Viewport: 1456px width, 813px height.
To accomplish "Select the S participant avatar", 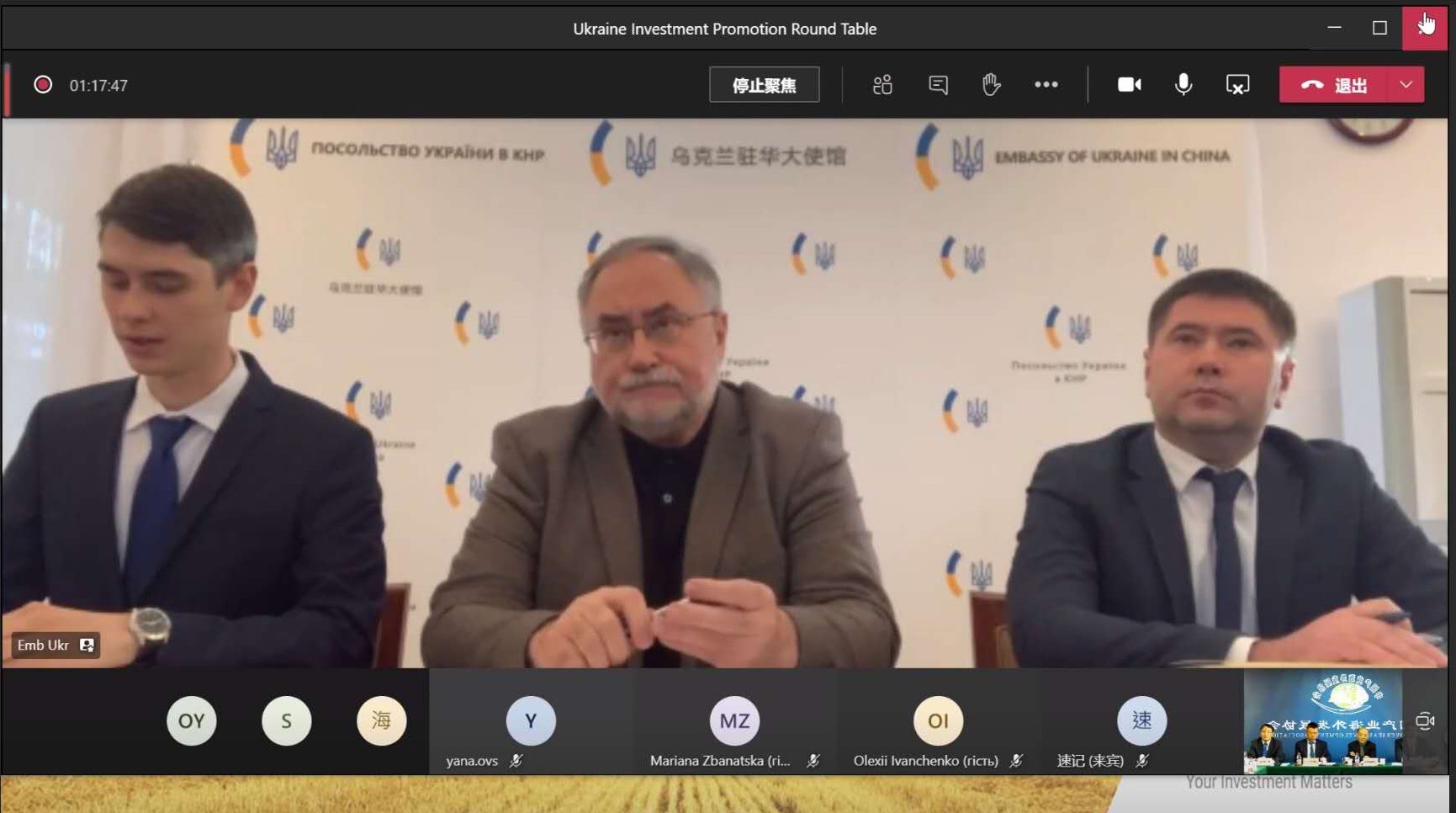I will 286,721.
